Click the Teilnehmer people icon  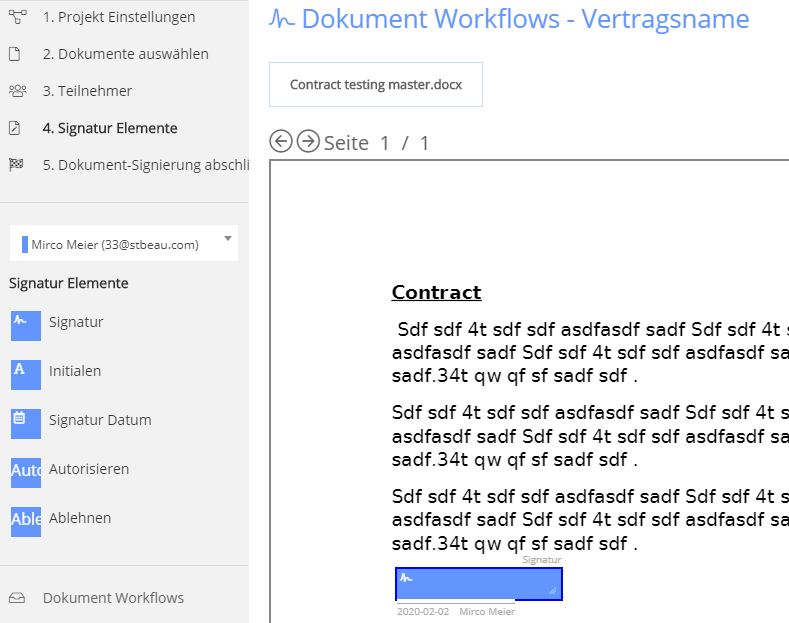click(18, 91)
